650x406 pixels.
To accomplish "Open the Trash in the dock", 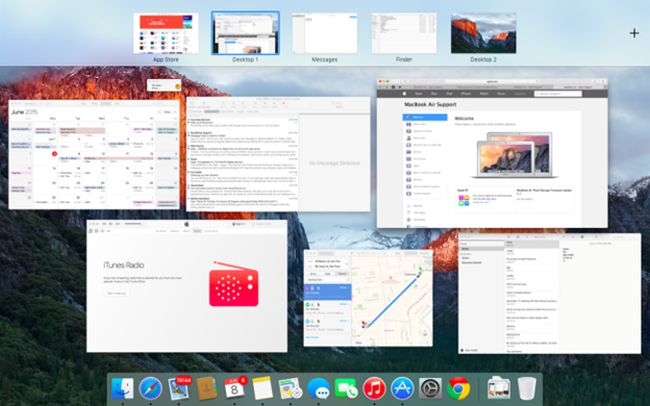I will [527, 389].
